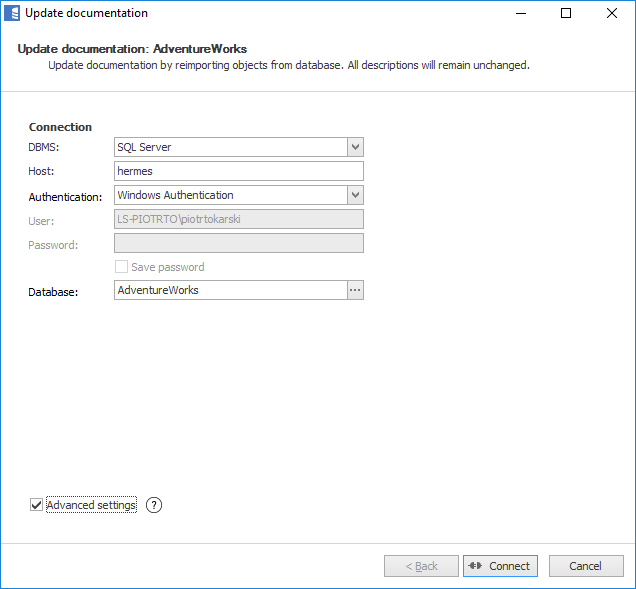The width and height of the screenshot is (636, 589).
Task: Click the greyed-out User field
Action: [x=238, y=219]
